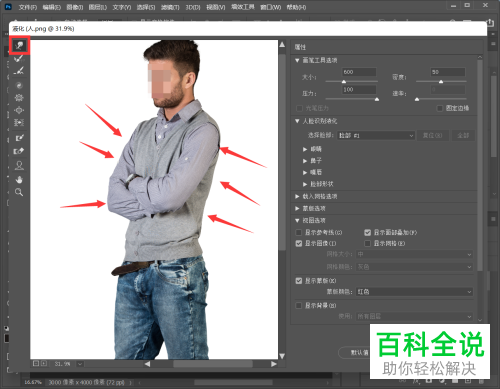
Task: Open the 窗口(W) menu
Action: (x=271, y=7)
